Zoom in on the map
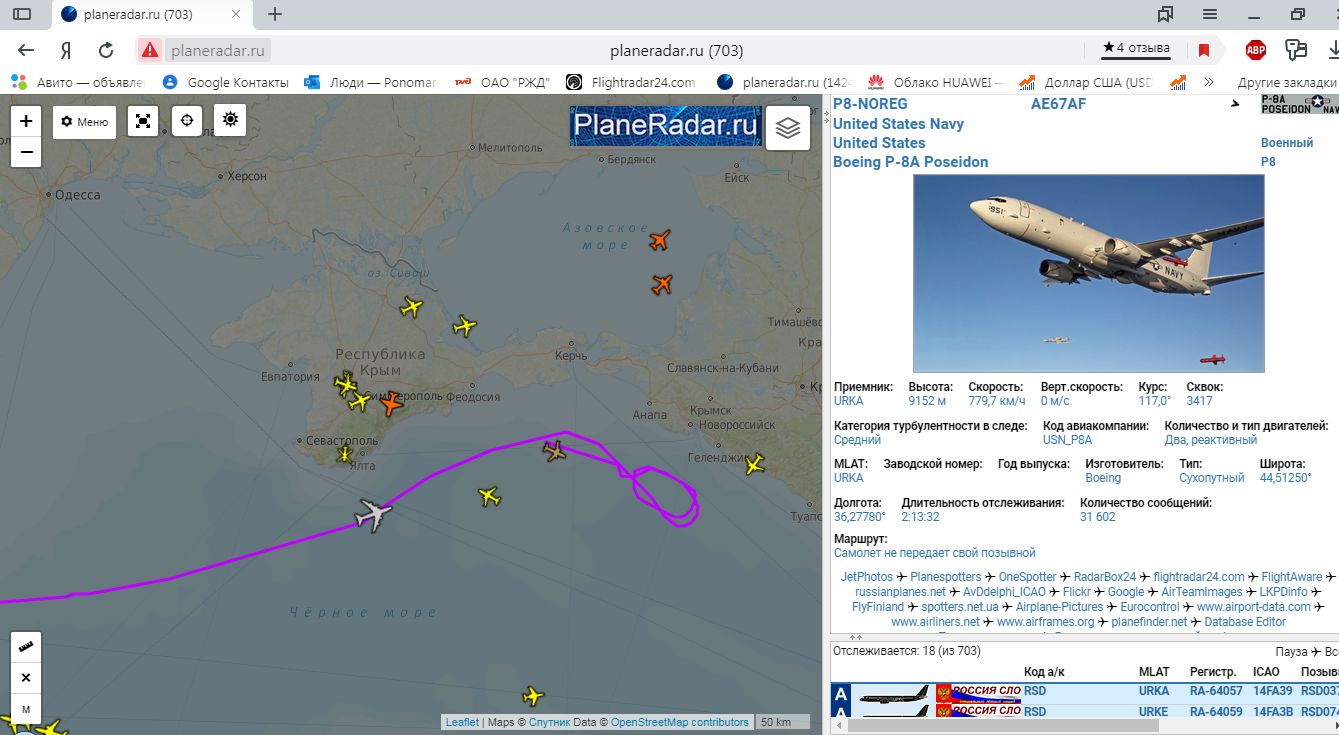 click(x=26, y=121)
